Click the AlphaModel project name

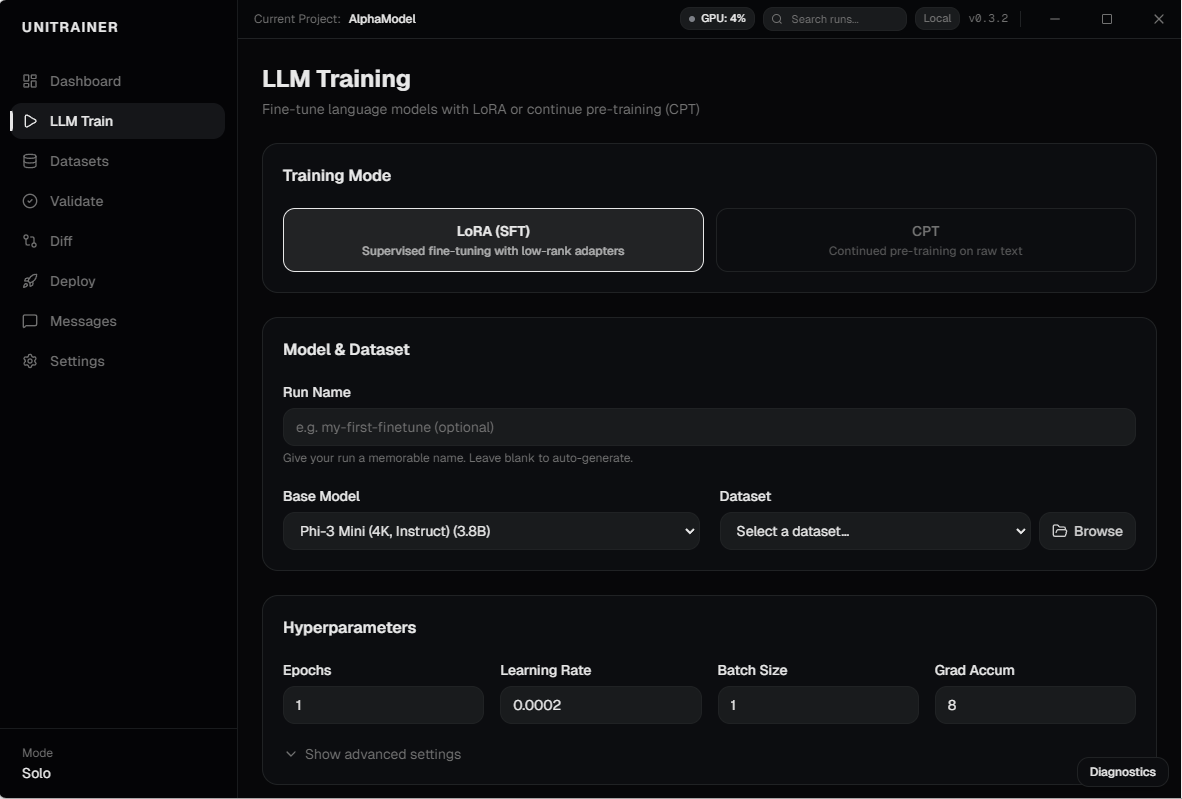coord(381,18)
